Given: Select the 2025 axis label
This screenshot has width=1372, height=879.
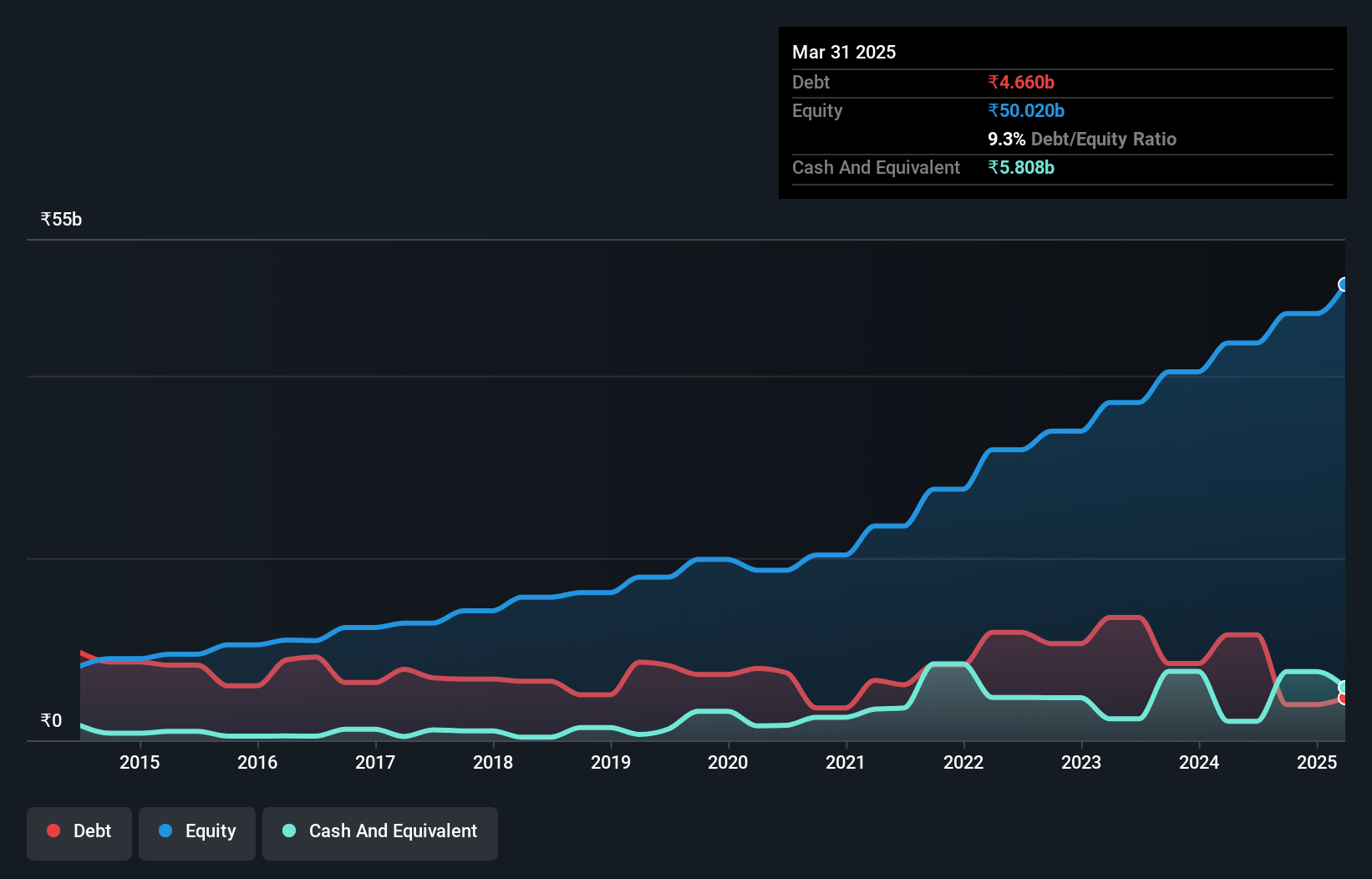Looking at the screenshot, I should (1317, 762).
